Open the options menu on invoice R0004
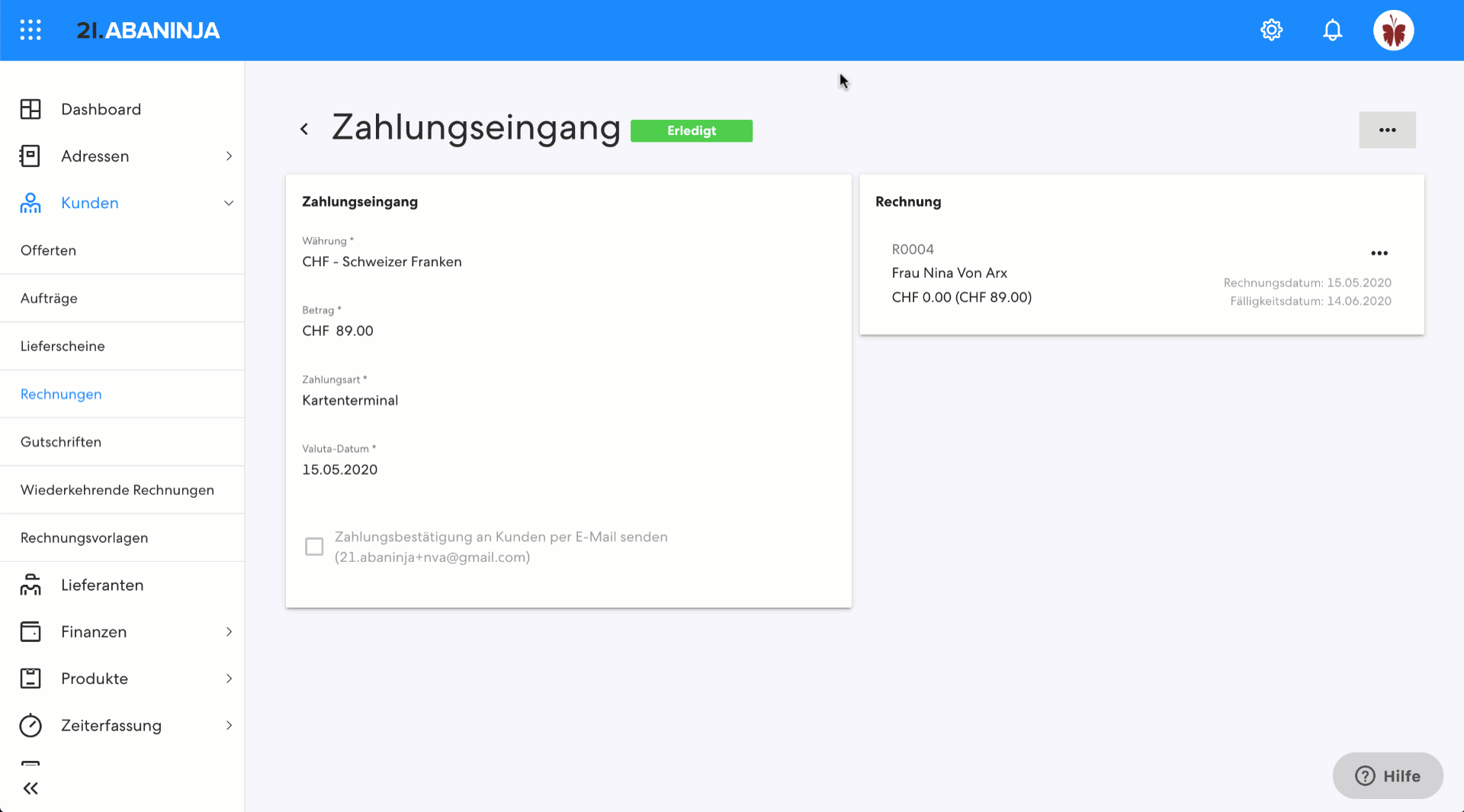Screen dimensions: 1464x812 point(1379,252)
